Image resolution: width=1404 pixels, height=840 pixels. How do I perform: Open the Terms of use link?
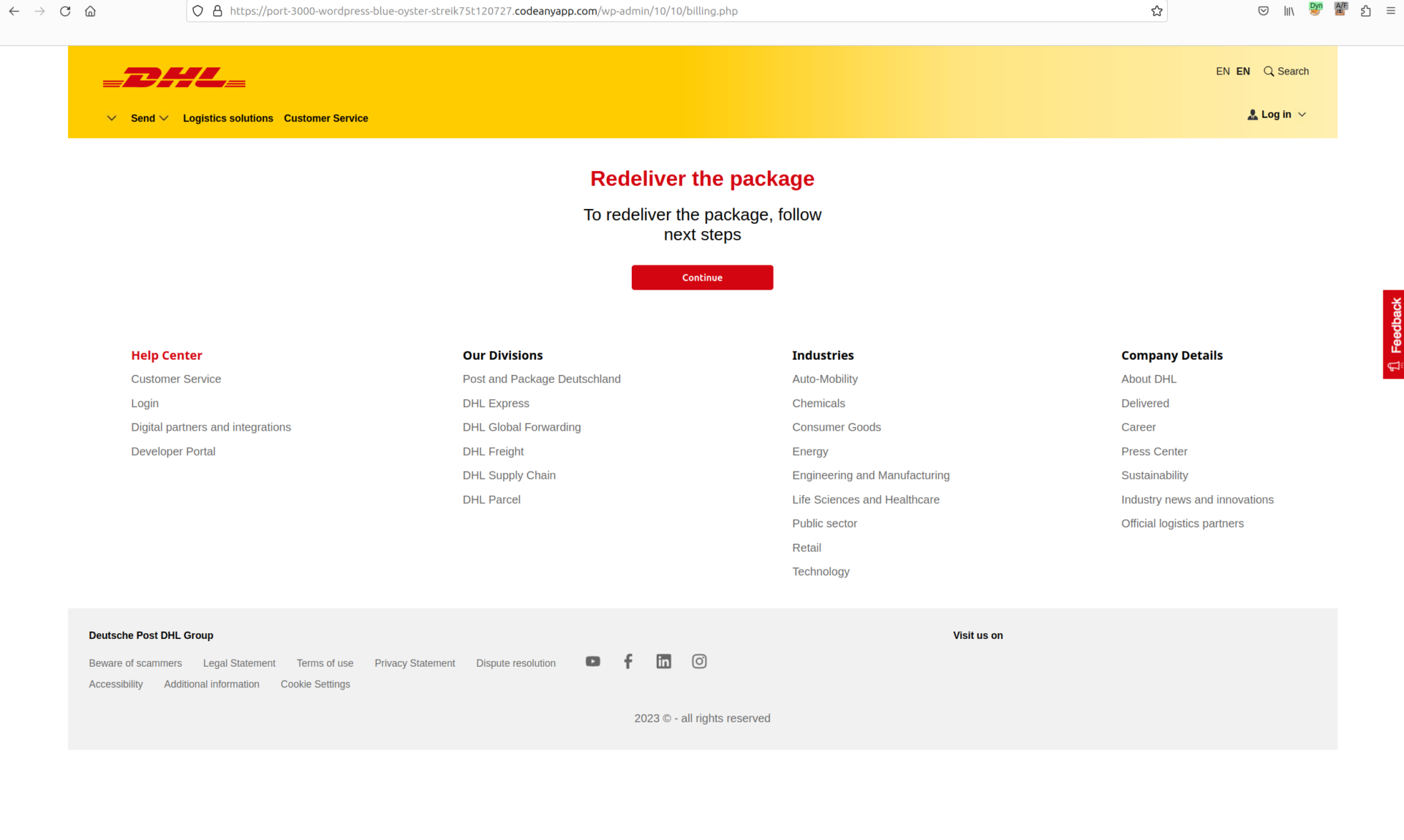click(325, 664)
